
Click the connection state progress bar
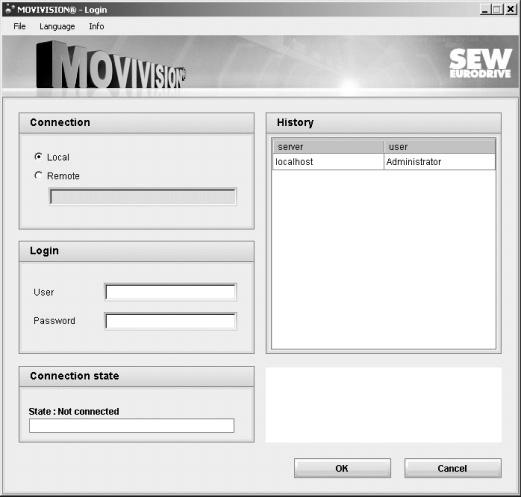(132, 426)
